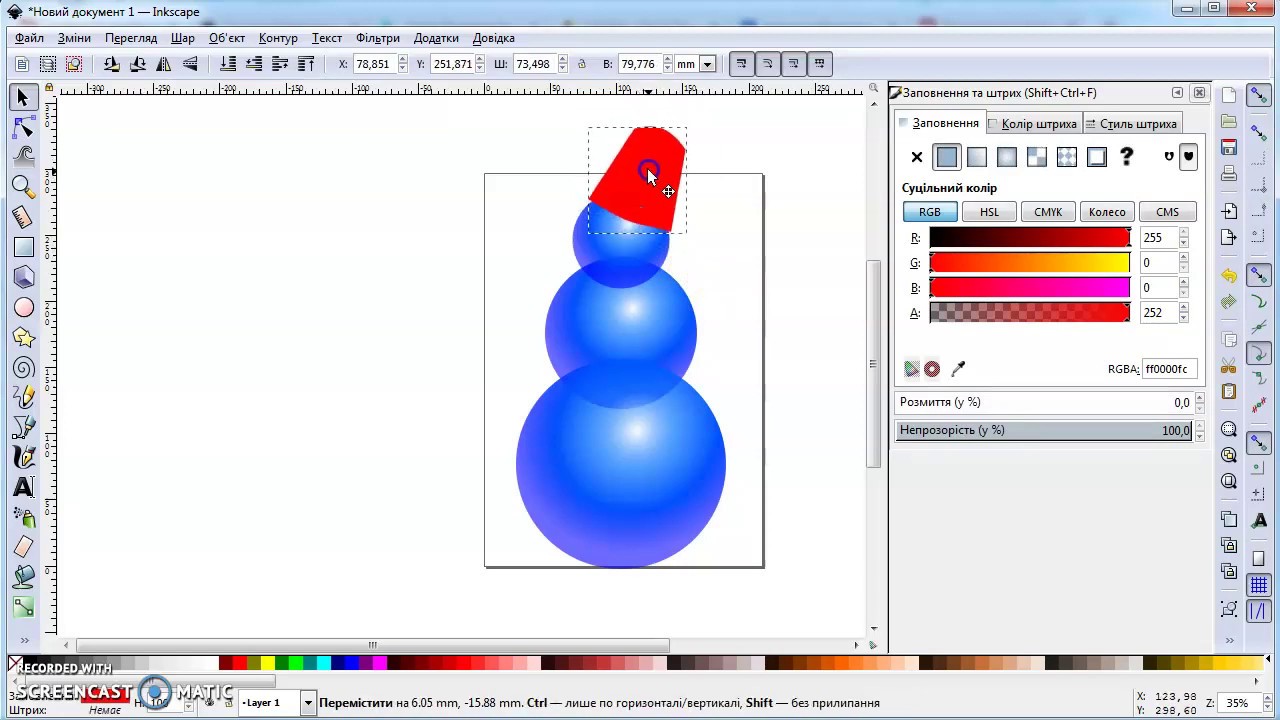
Task: Pick the Bezier pen tool
Action: pos(23,428)
